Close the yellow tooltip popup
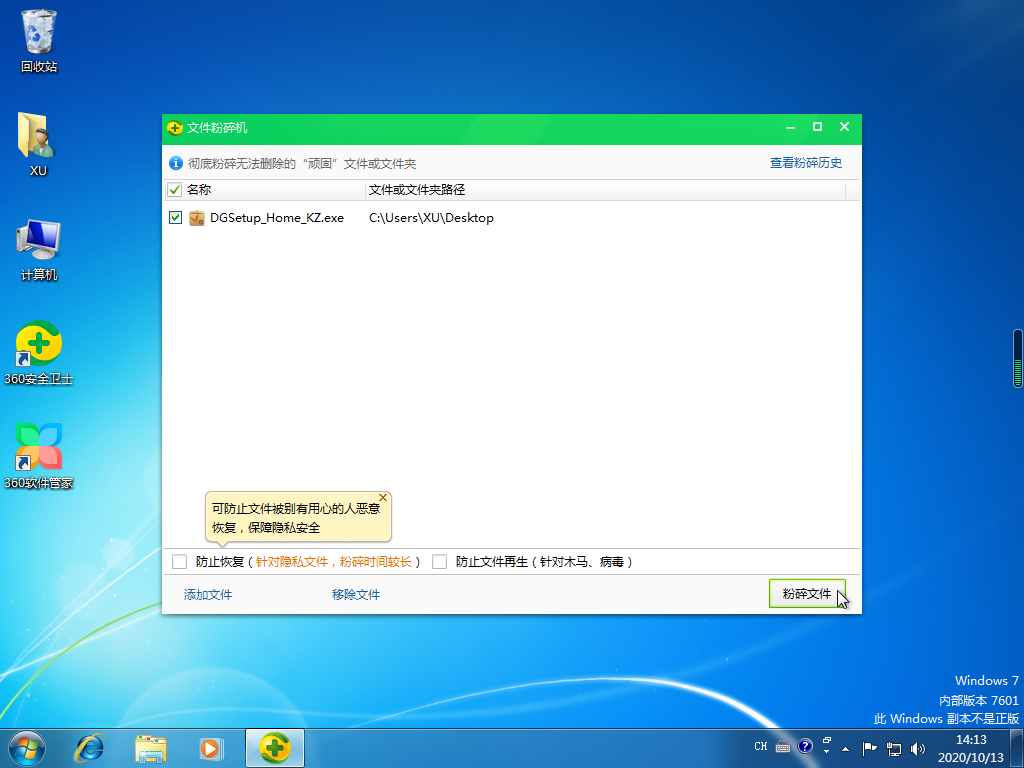The image size is (1024, 768). pos(382,497)
